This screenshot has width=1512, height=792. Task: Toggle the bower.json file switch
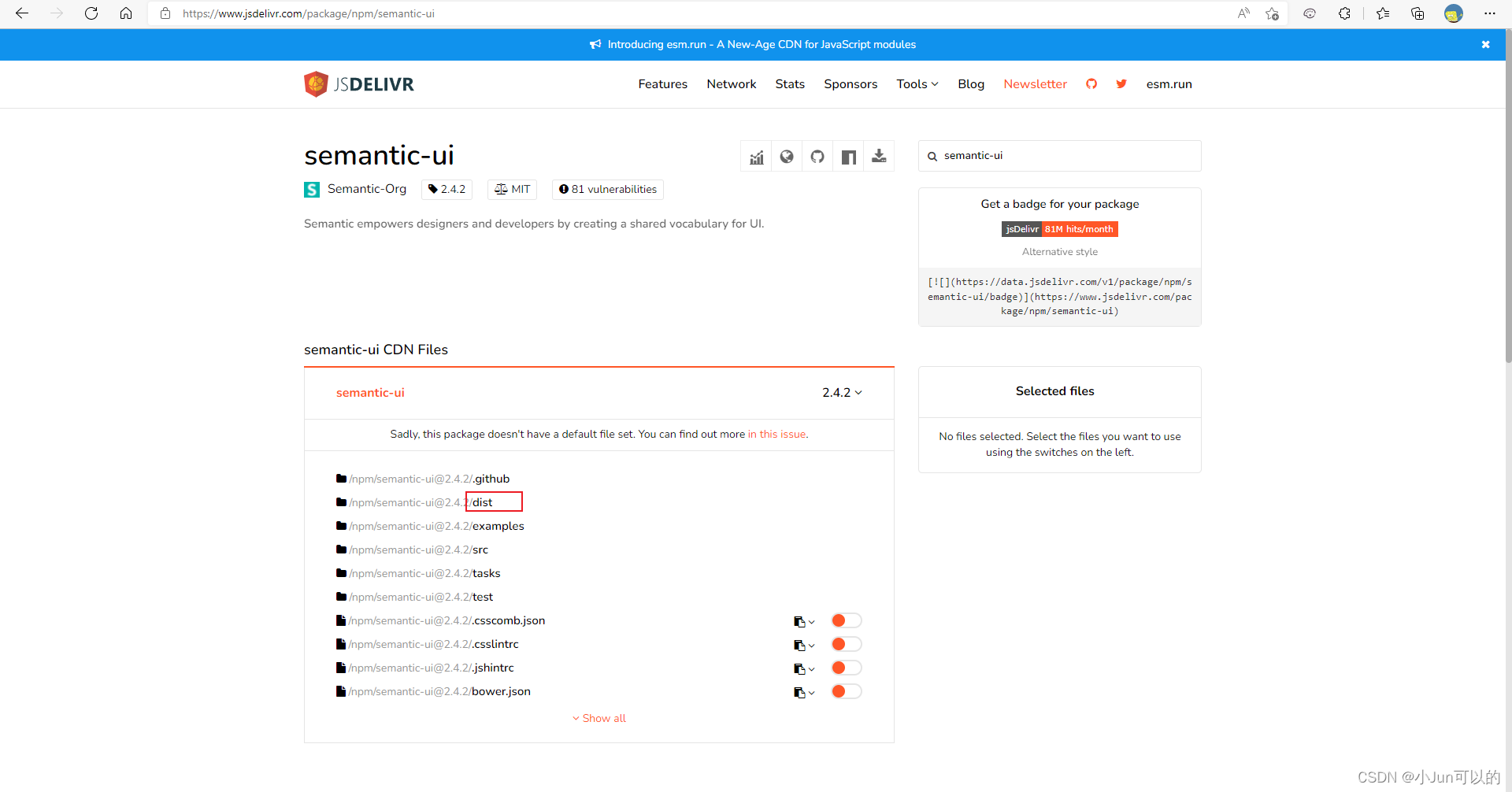pyautogui.click(x=847, y=691)
